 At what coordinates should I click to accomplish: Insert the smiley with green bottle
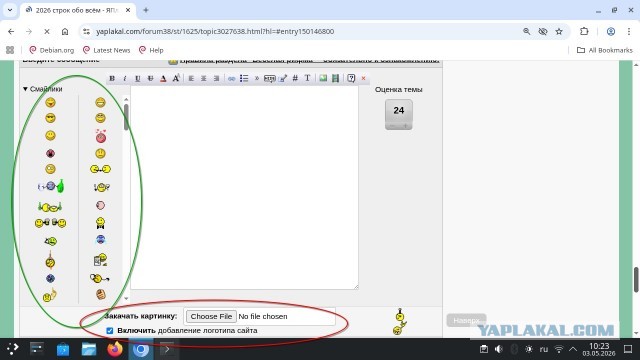coord(51,186)
